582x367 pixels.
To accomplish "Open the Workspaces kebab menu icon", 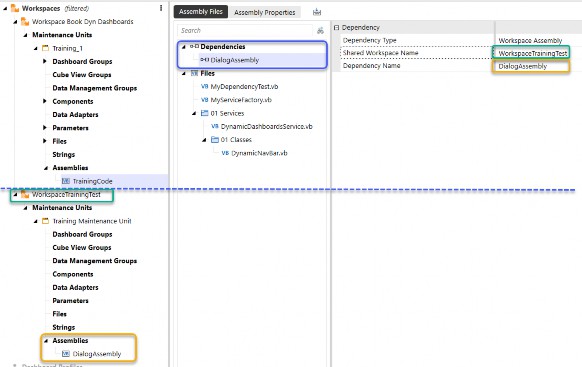I will 161,8.
